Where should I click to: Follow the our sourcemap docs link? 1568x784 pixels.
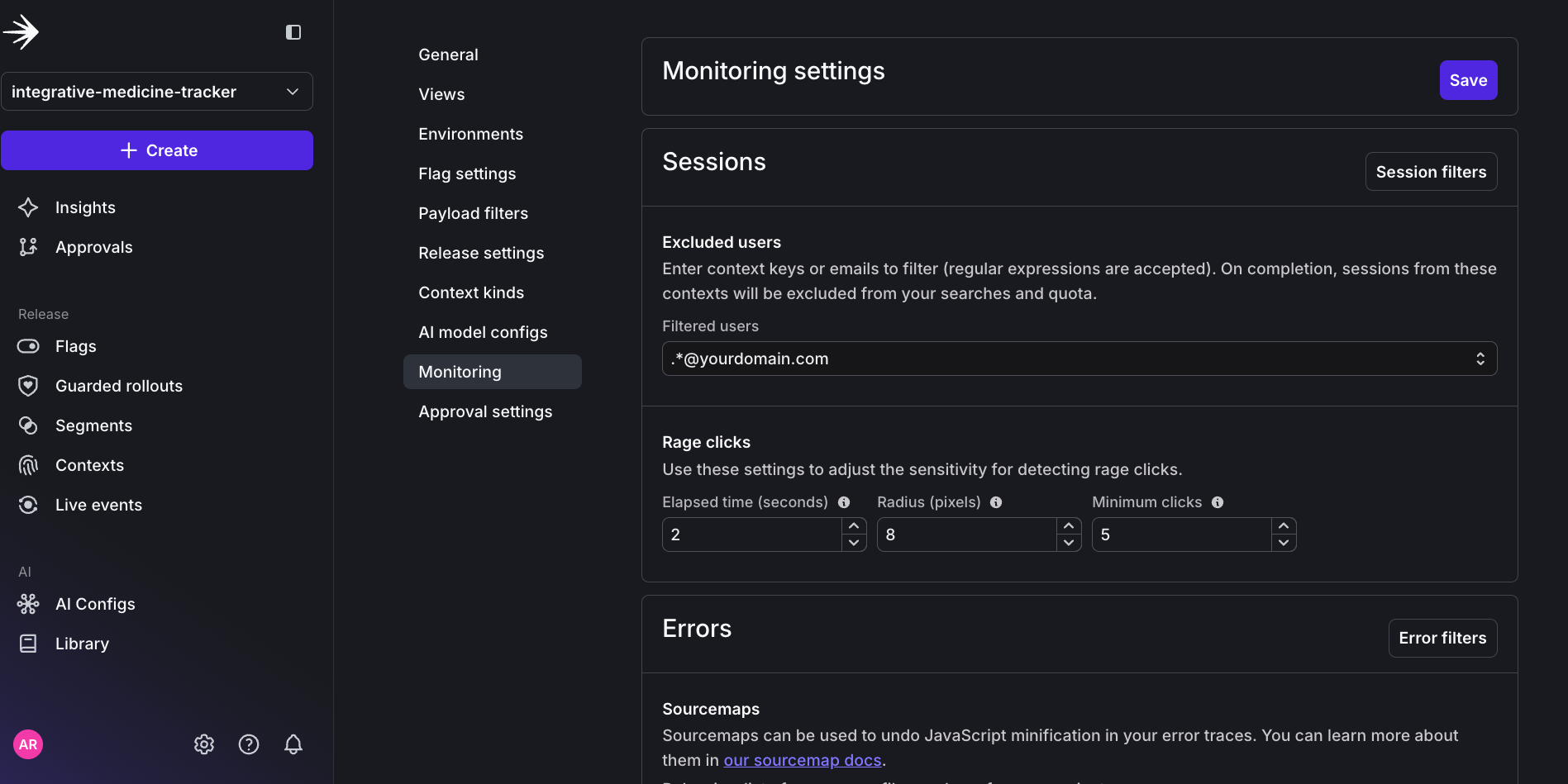802,760
